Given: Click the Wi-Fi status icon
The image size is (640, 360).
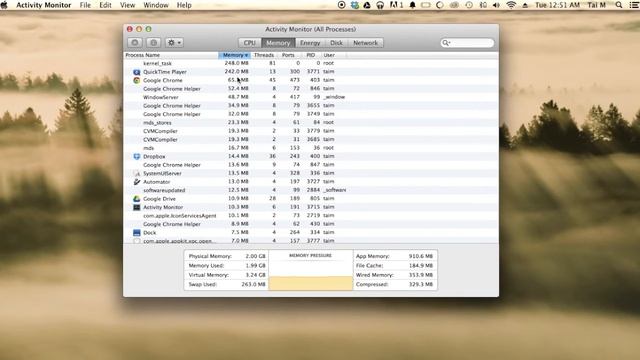Looking at the screenshot, I should point(511,5).
